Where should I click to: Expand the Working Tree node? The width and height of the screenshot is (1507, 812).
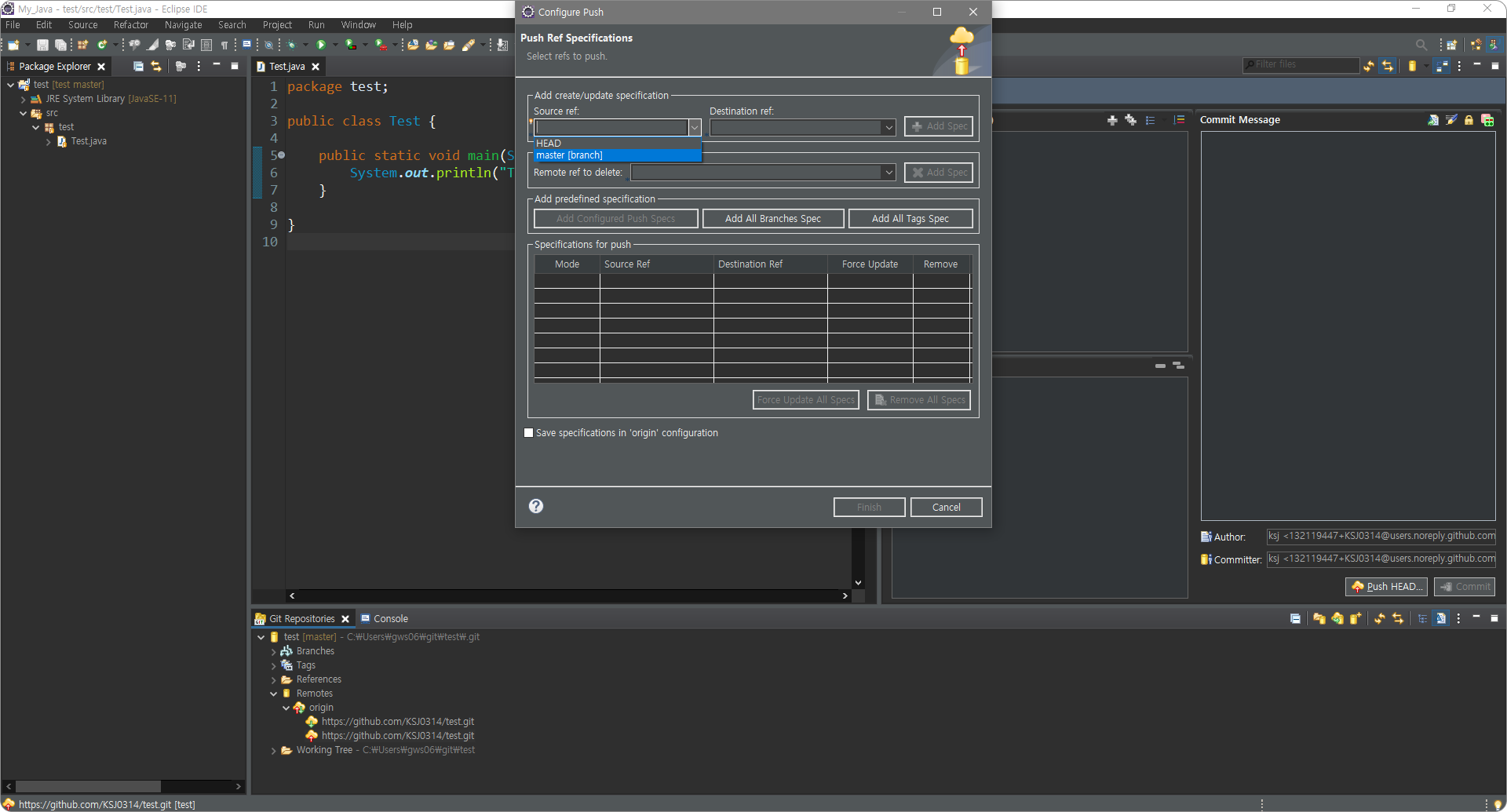274,751
